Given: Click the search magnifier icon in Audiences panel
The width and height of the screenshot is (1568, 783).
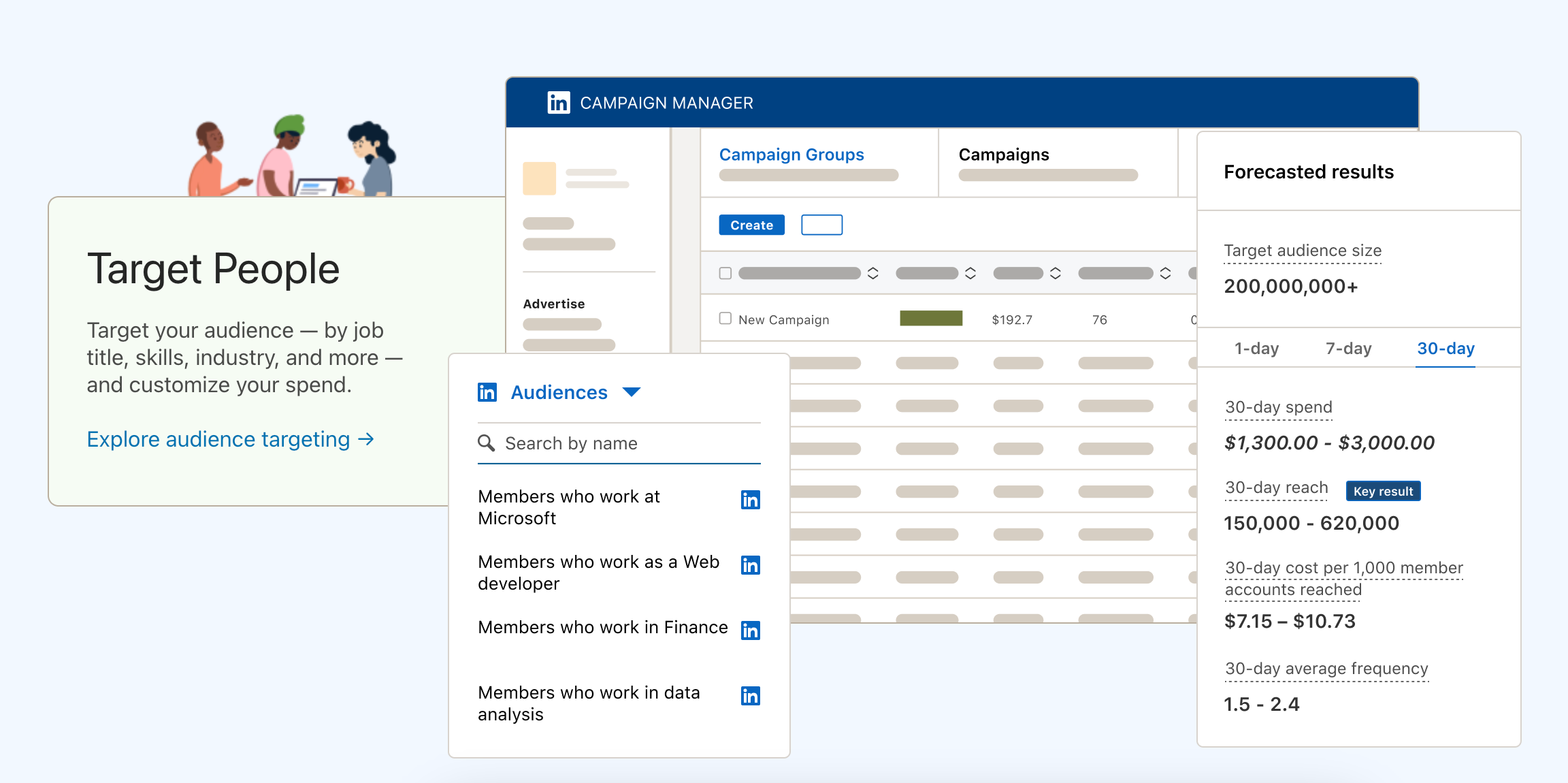Looking at the screenshot, I should click(x=486, y=443).
